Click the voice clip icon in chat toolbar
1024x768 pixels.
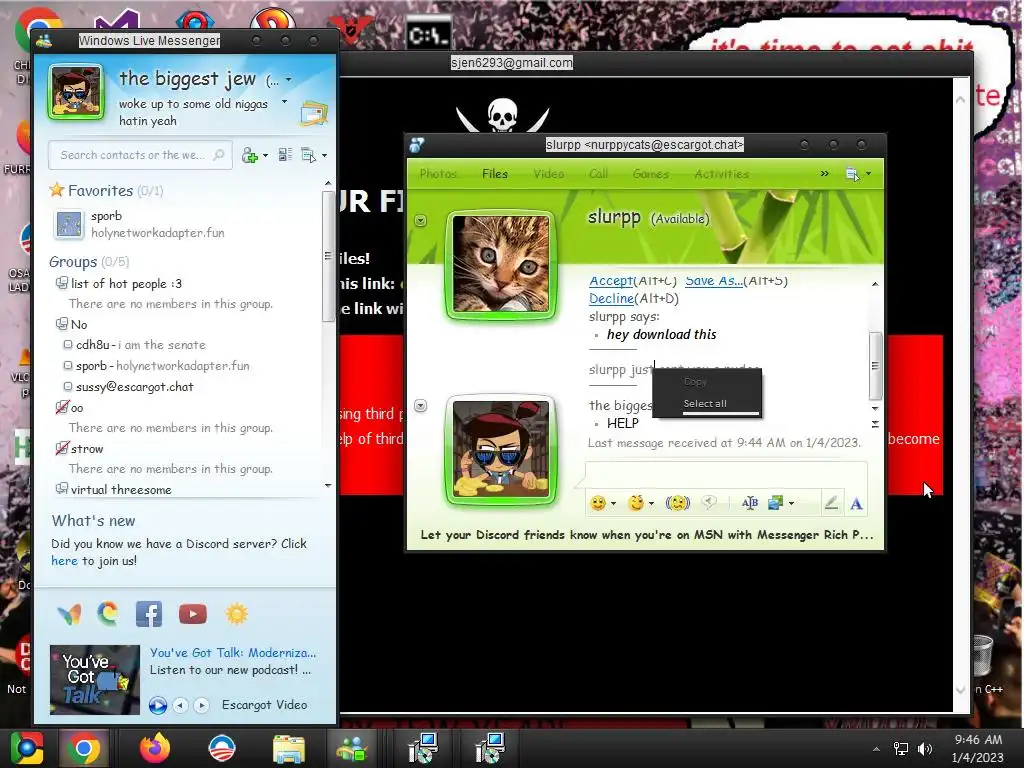pyautogui.click(x=709, y=502)
